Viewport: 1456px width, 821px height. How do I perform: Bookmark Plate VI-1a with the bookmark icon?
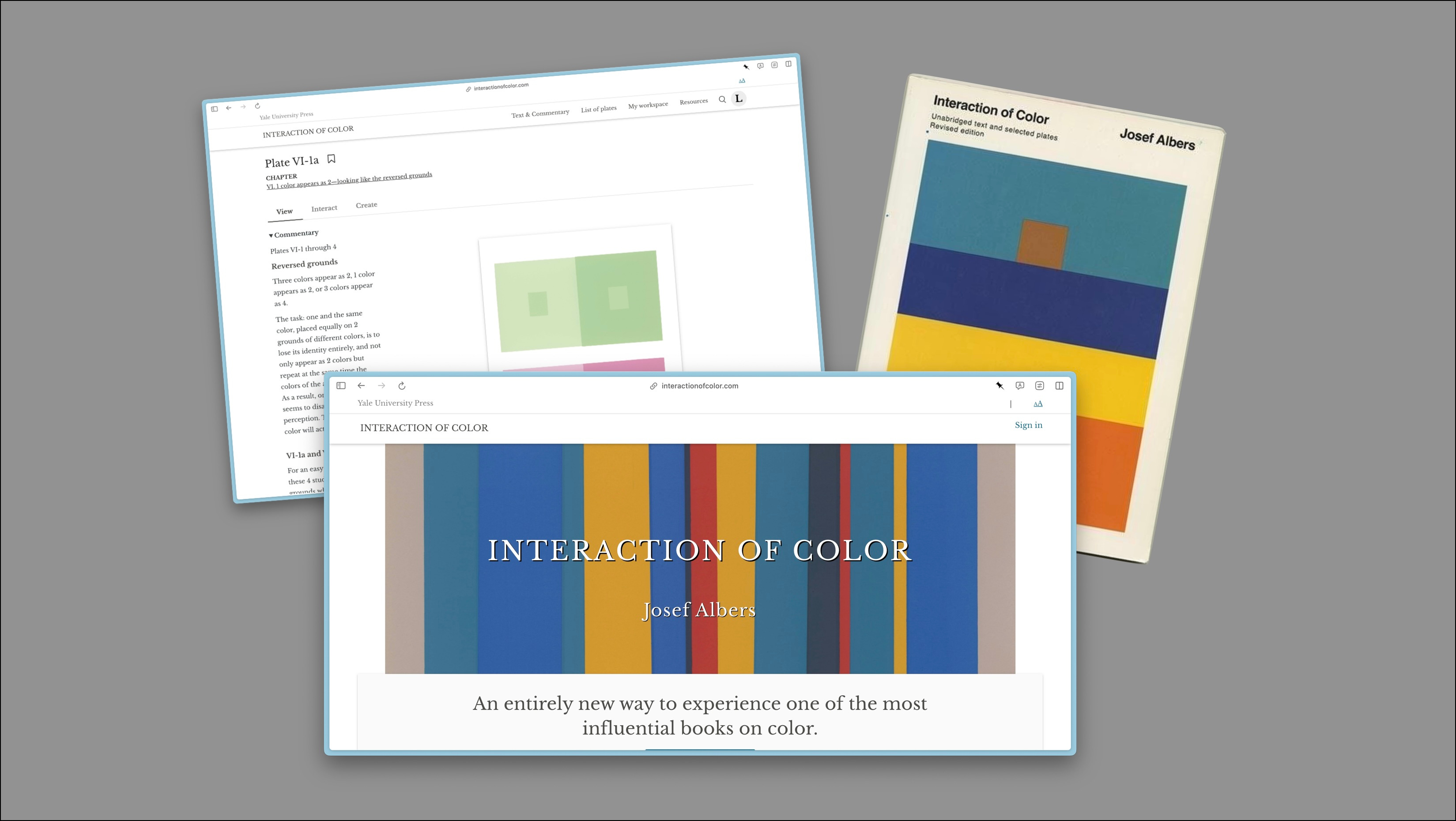tap(332, 159)
